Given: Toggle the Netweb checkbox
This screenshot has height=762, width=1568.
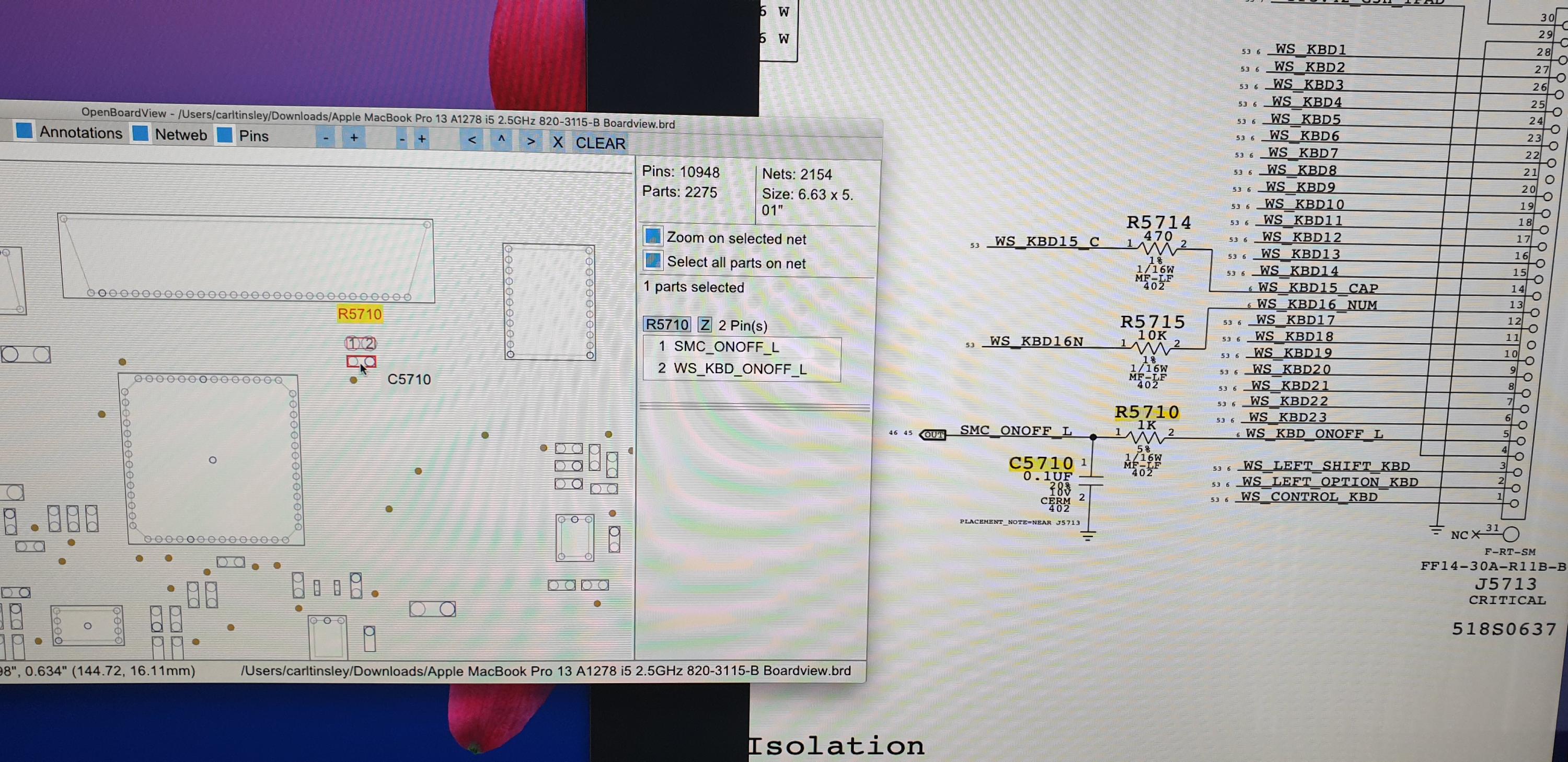Looking at the screenshot, I should [x=141, y=133].
